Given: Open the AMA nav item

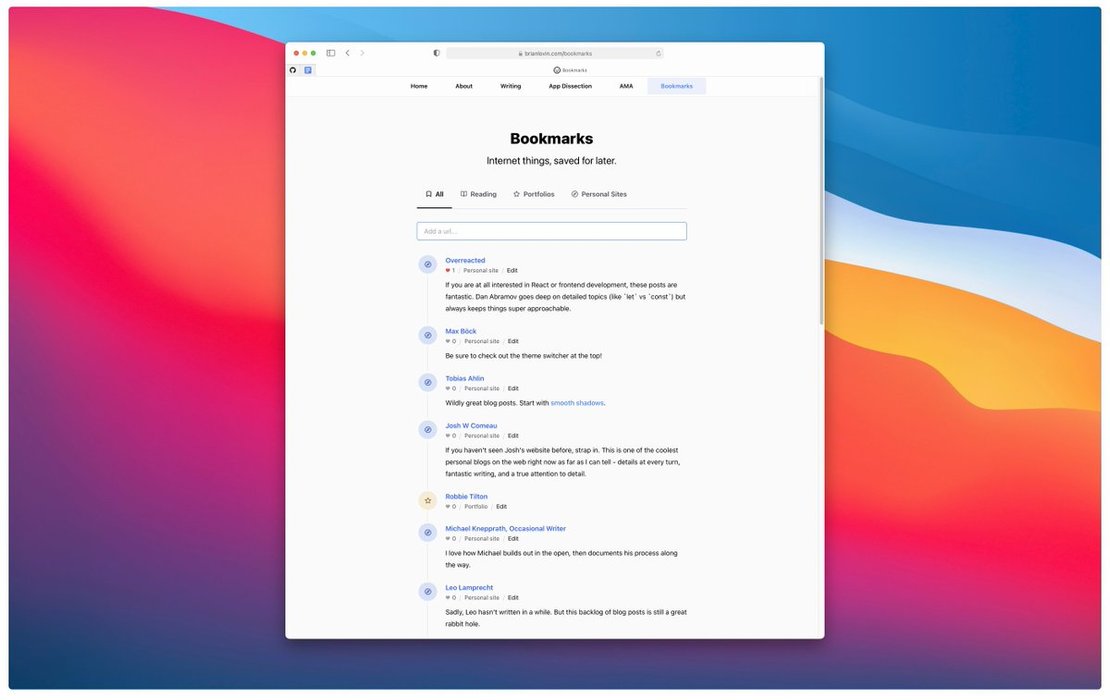Looking at the screenshot, I should point(626,86).
